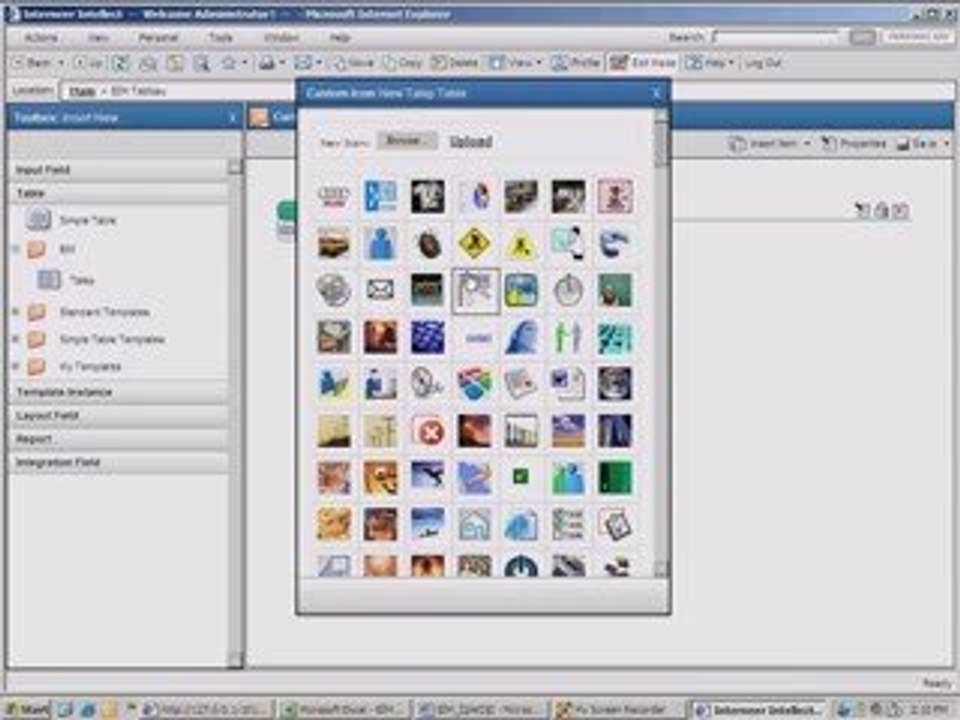Choose the brown beetle icon
This screenshot has height=720, width=960.
(x=428, y=244)
